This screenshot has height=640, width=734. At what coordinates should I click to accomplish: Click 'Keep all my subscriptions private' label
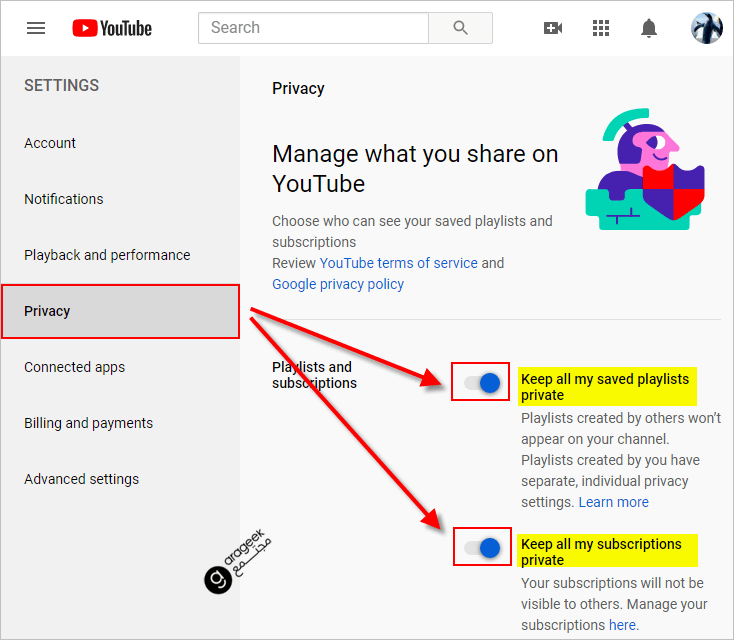click(x=601, y=552)
